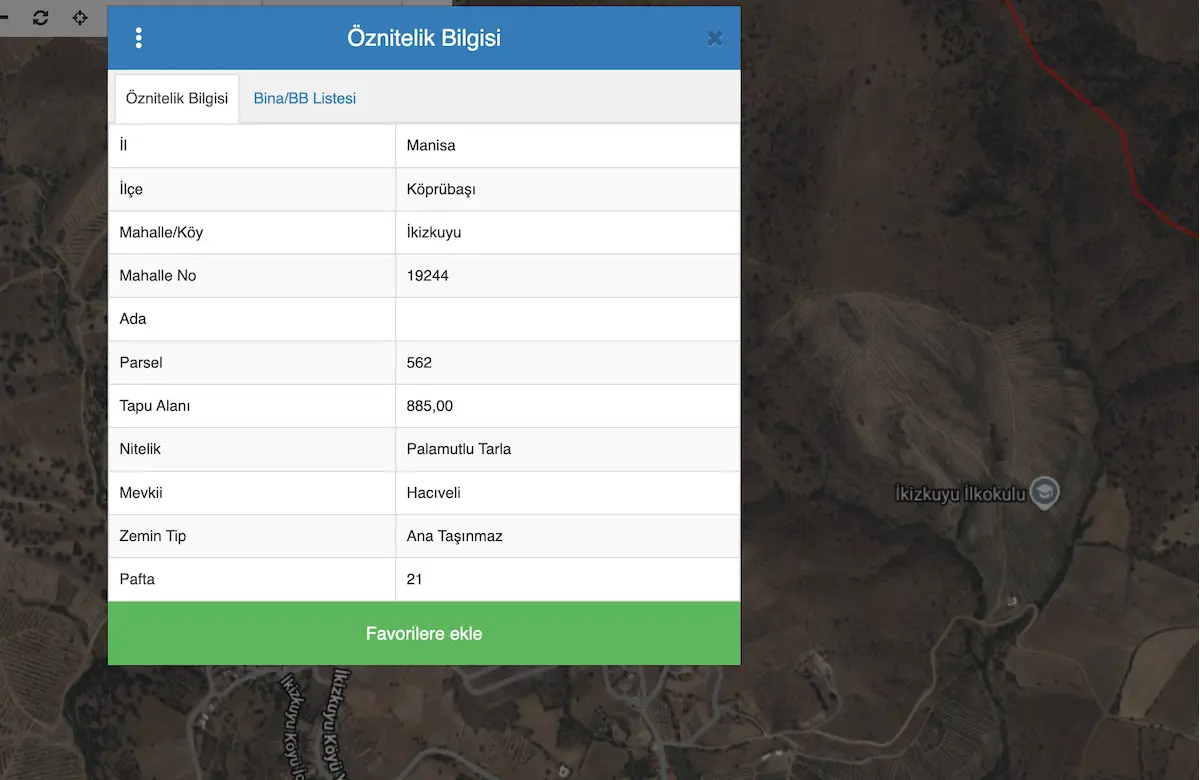Close the Öznitelik Bilgisi dialog with the X
This screenshot has height=780, width=1200.
pyautogui.click(x=715, y=39)
